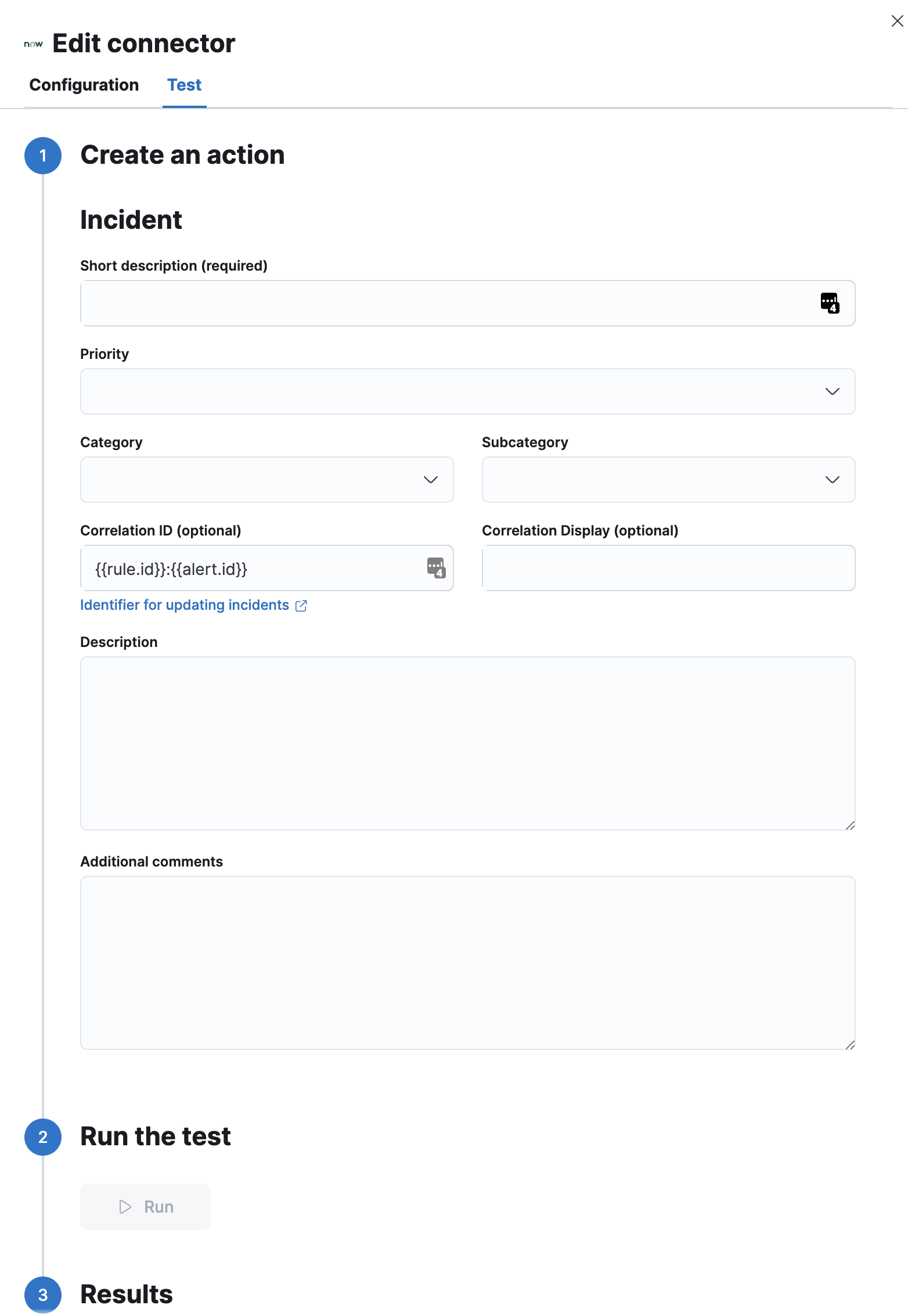This screenshot has height=1316, width=908.
Task: Expand the Priority dropdown
Action: tap(467, 391)
